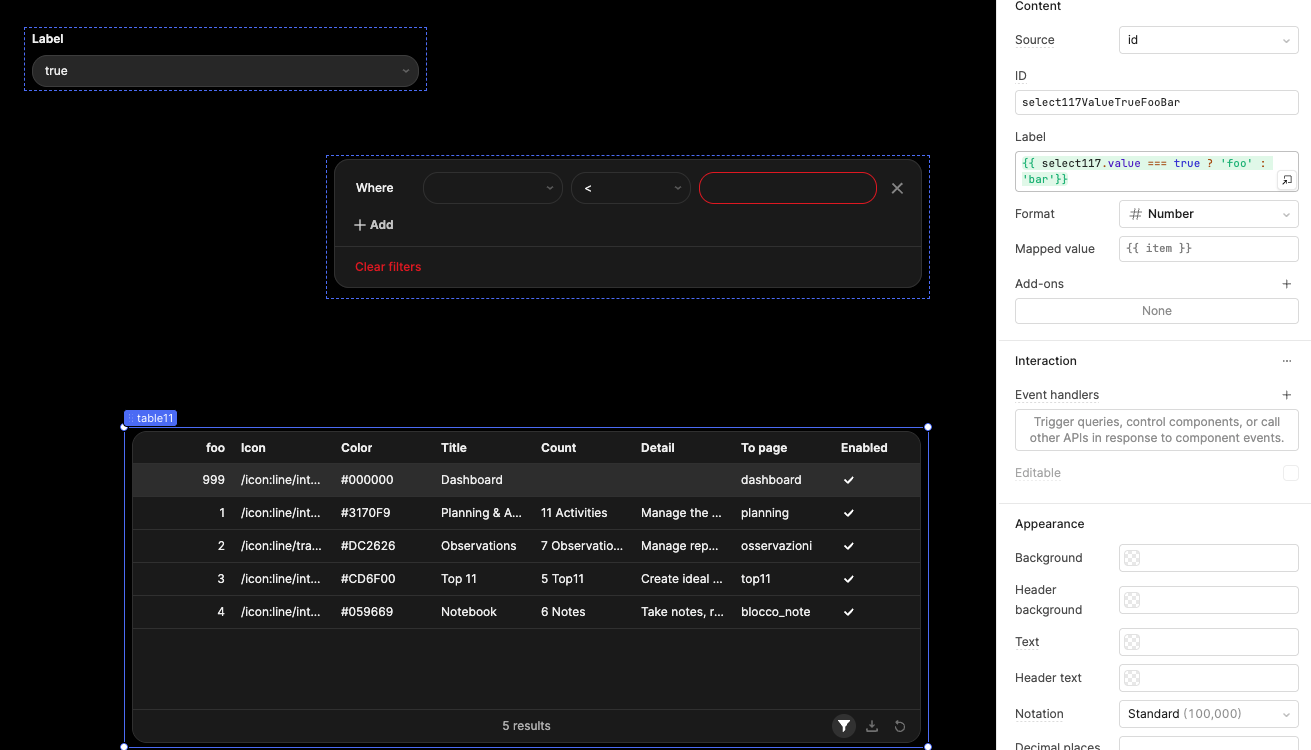
Task: Click the table filter funnel icon
Action: click(x=844, y=726)
